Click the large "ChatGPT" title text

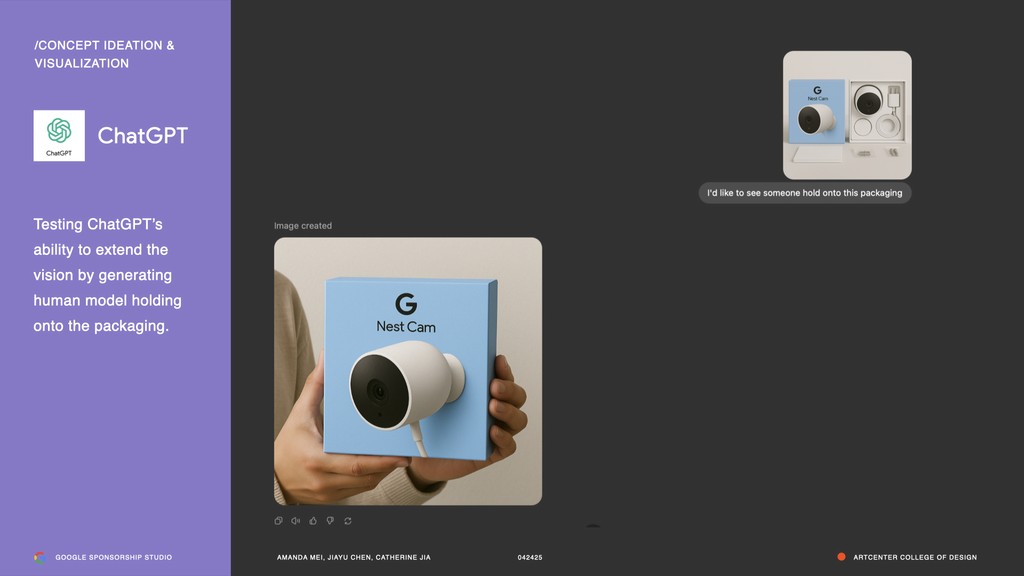coord(143,135)
